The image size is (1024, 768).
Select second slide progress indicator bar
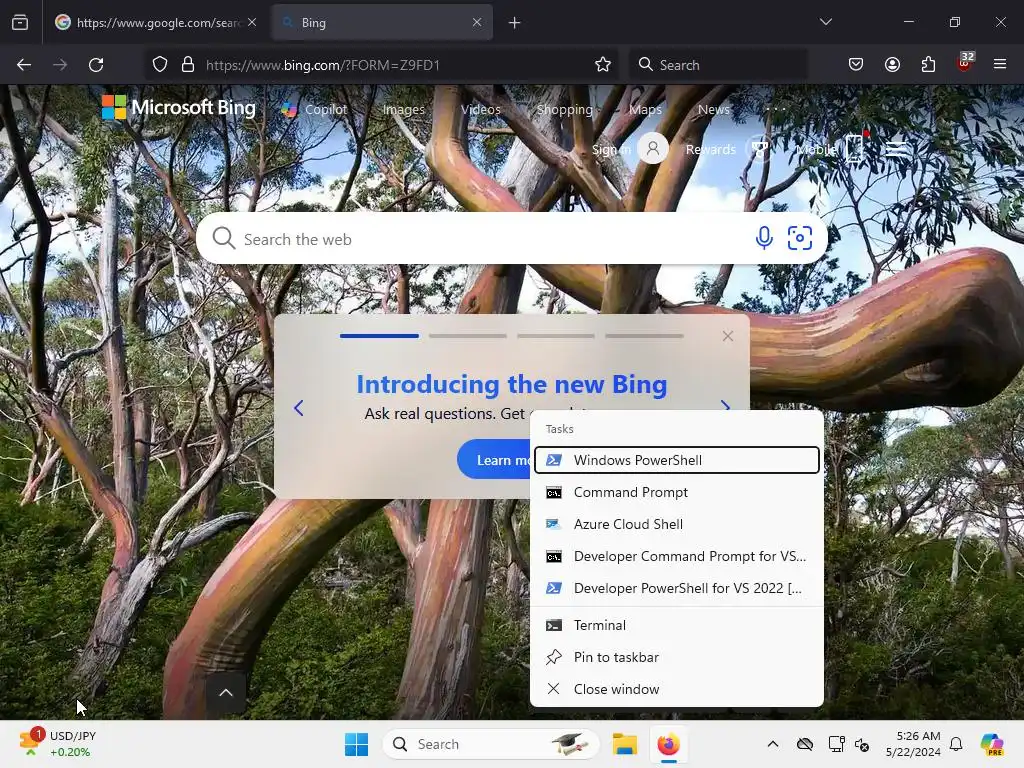468,336
